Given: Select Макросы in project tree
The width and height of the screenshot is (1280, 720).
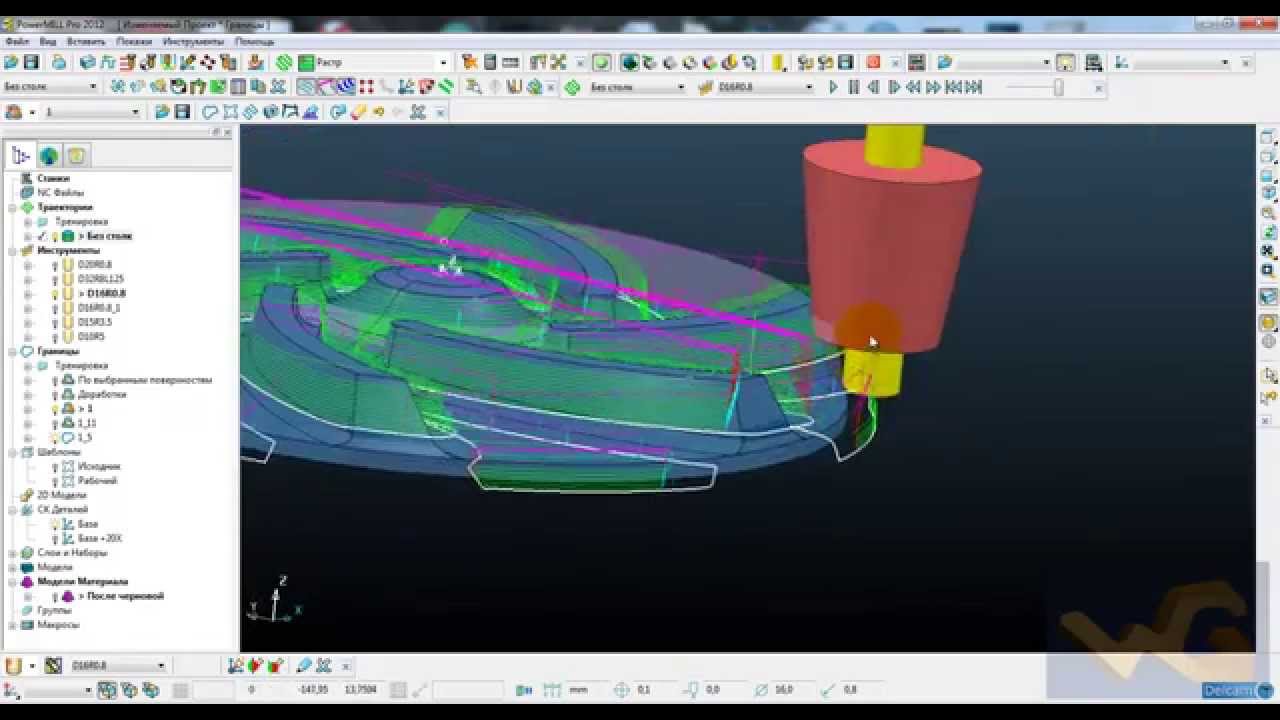Looking at the screenshot, I should pos(58,625).
